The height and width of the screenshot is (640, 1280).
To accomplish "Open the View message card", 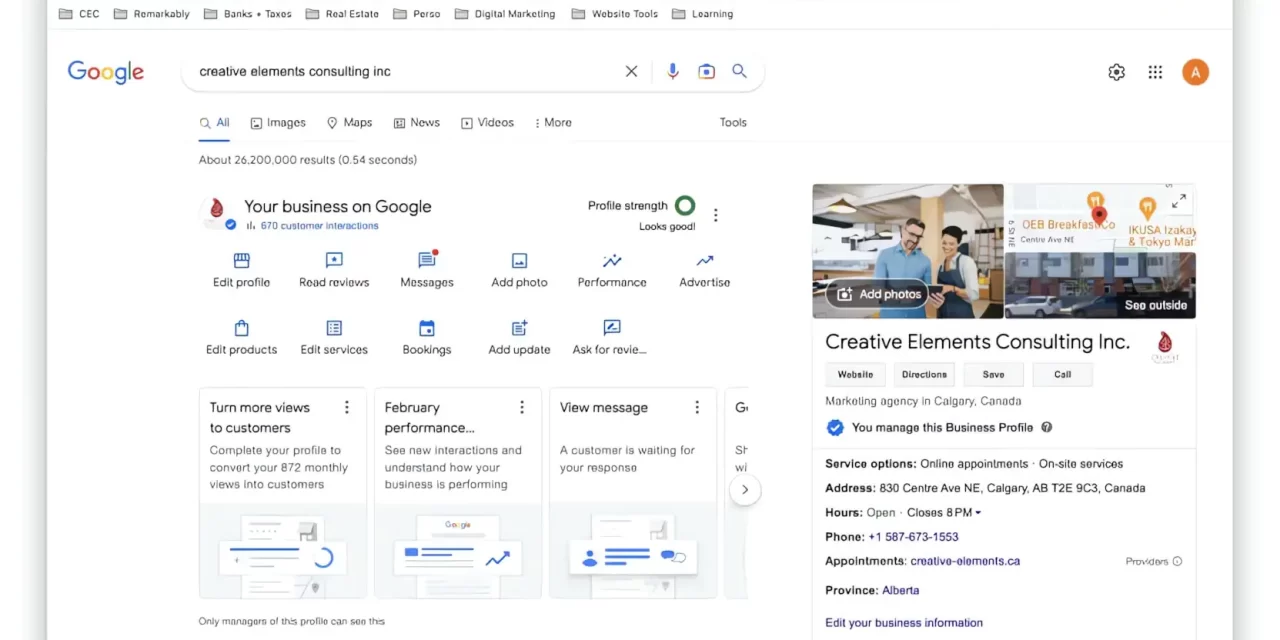I will click(x=633, y=493).
